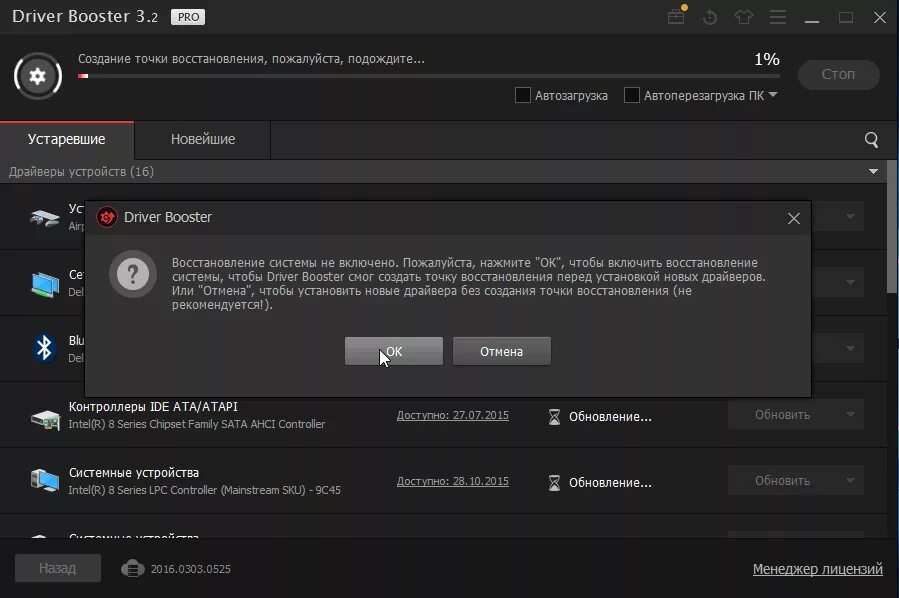Screen dimensions: 899x598
Task: Click the question mark dialog icon
Action: pyautogui.click(x=133, y=274)
